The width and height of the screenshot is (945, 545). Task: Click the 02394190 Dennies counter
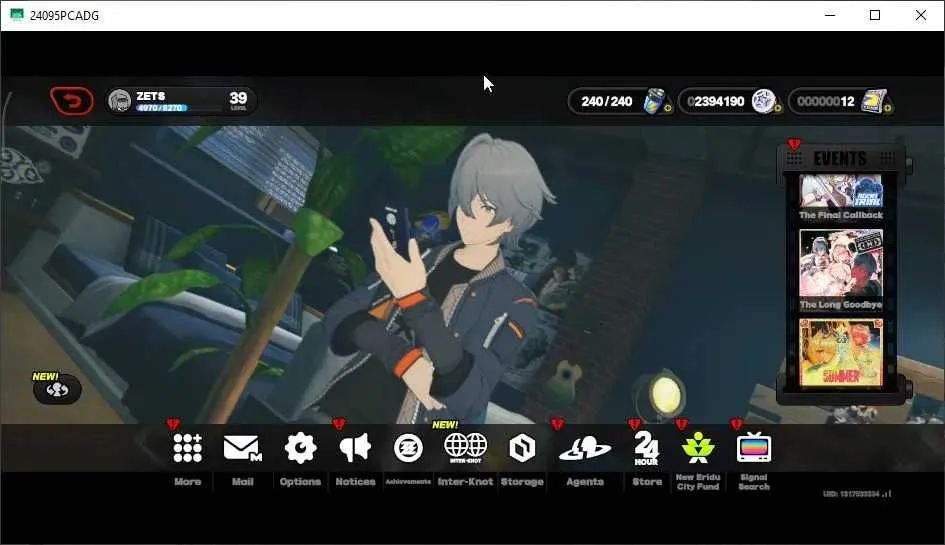[716, 101]
